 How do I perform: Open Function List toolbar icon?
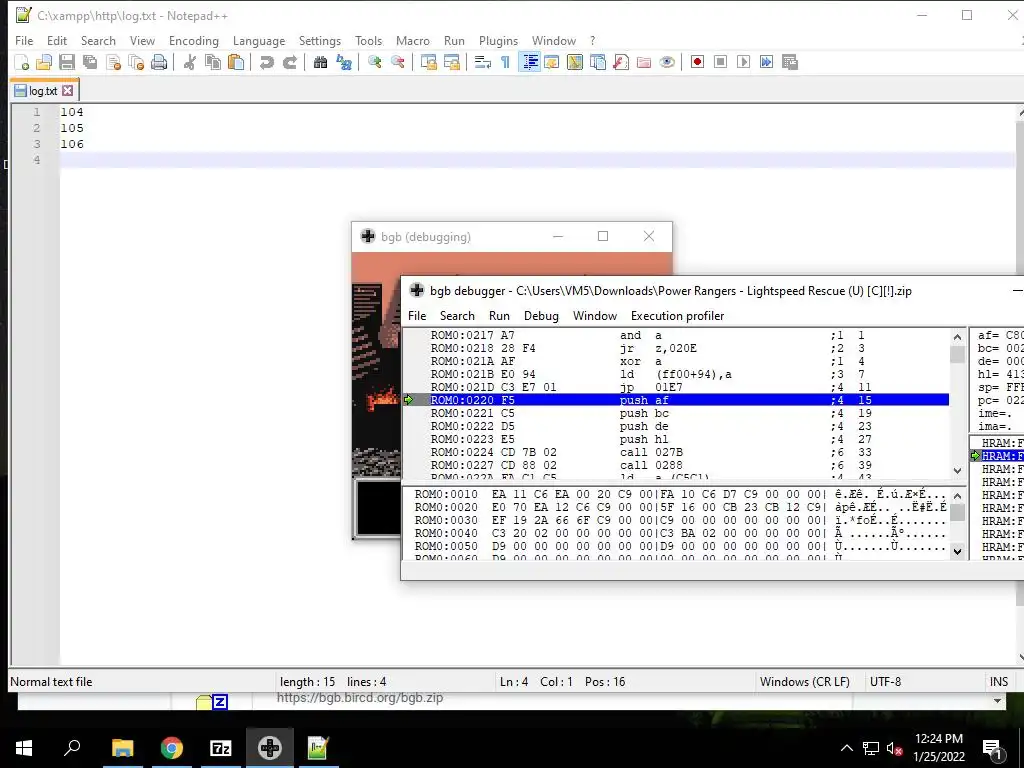coord(621,62)
